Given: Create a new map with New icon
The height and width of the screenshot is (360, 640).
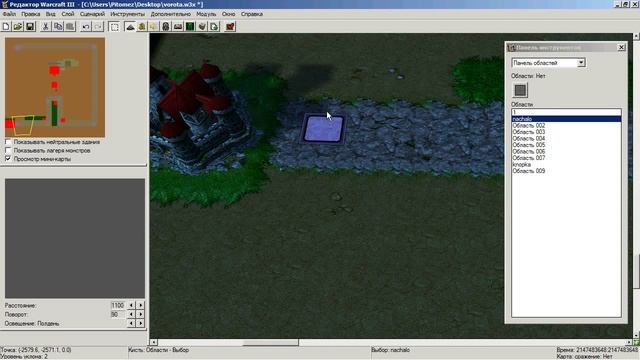Looking at the screenshot, I should (6, 27).
